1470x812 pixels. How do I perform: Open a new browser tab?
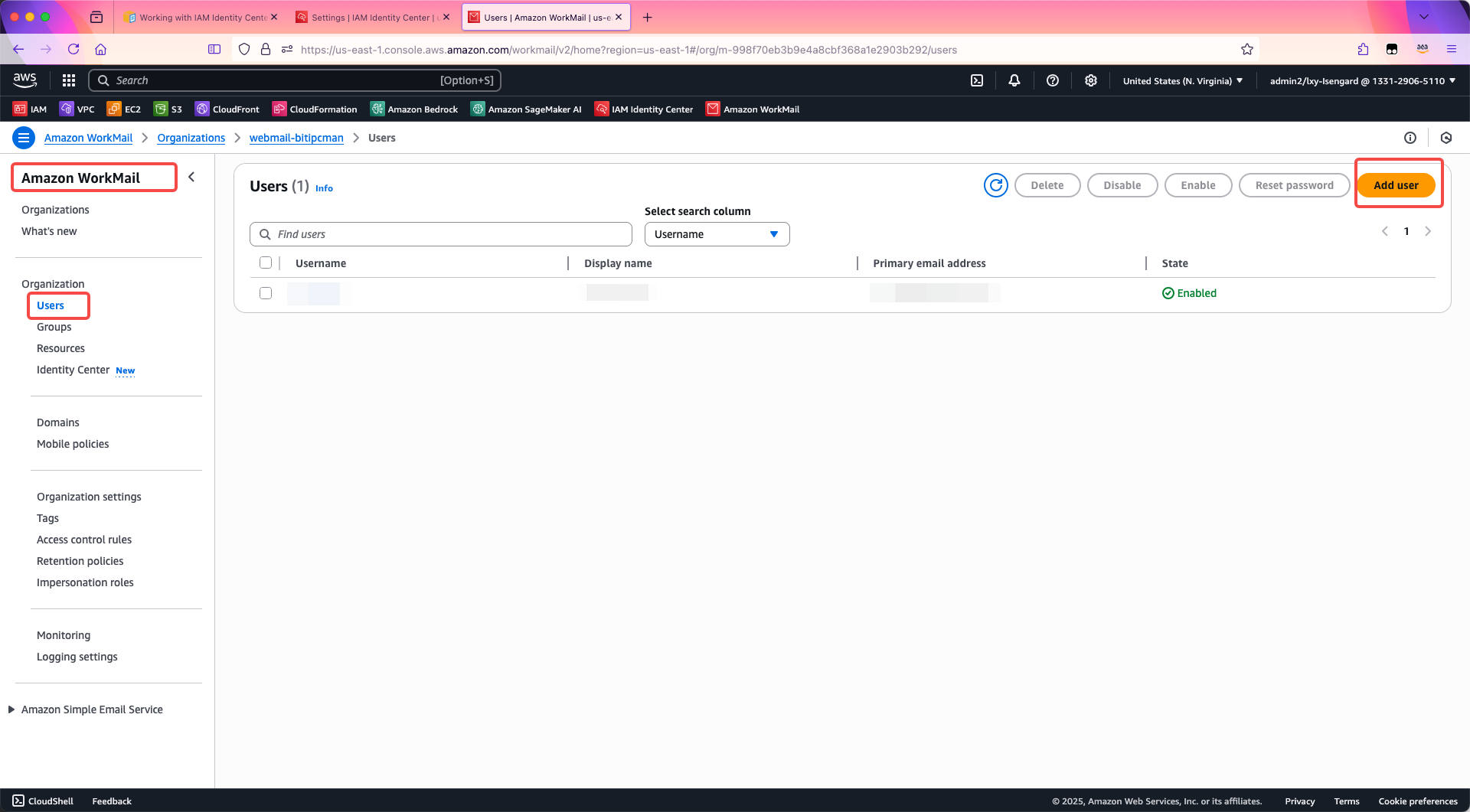pyautogui.click(x=647, y=17)
